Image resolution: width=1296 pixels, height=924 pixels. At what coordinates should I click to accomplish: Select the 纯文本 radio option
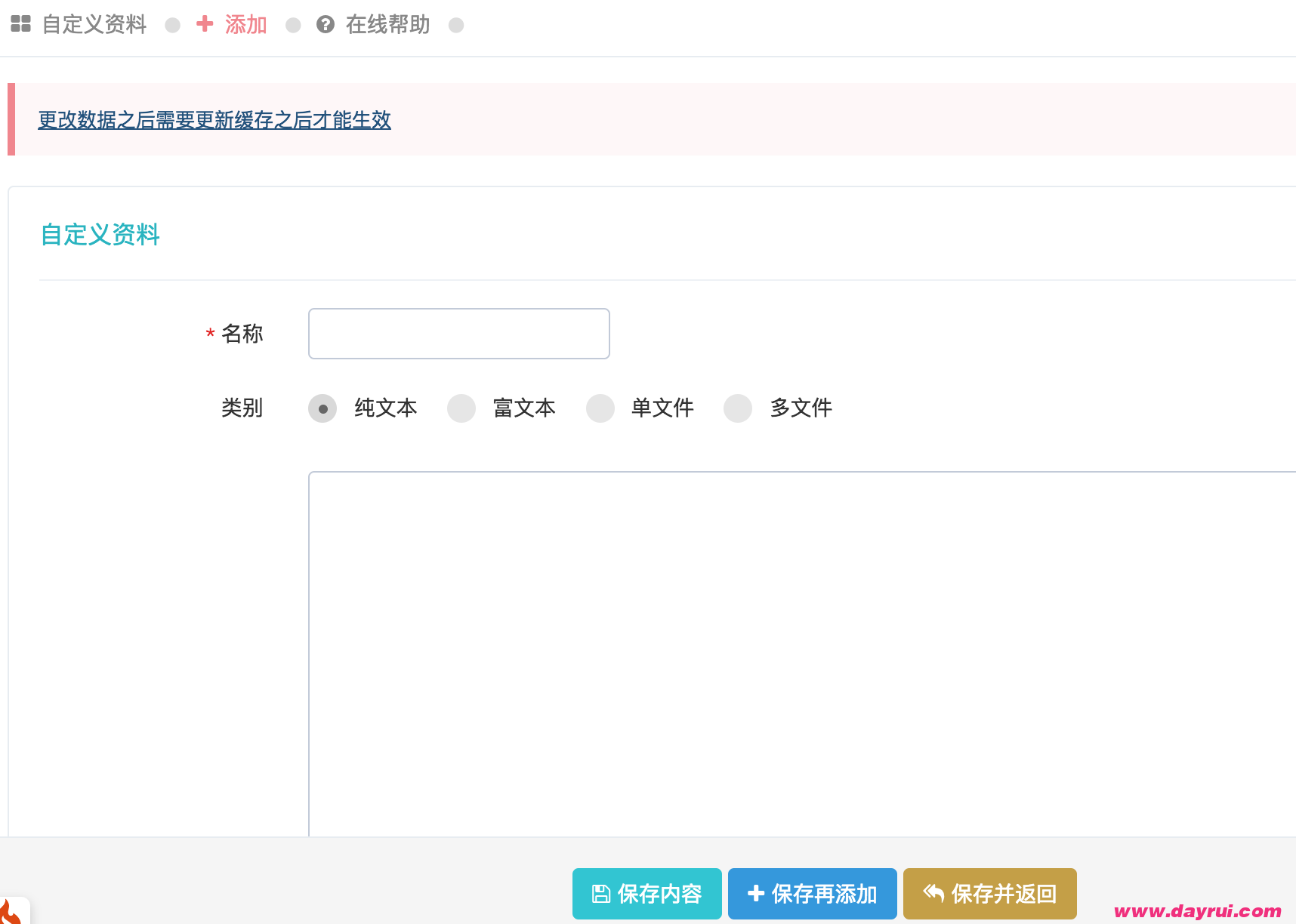[322, 408]
